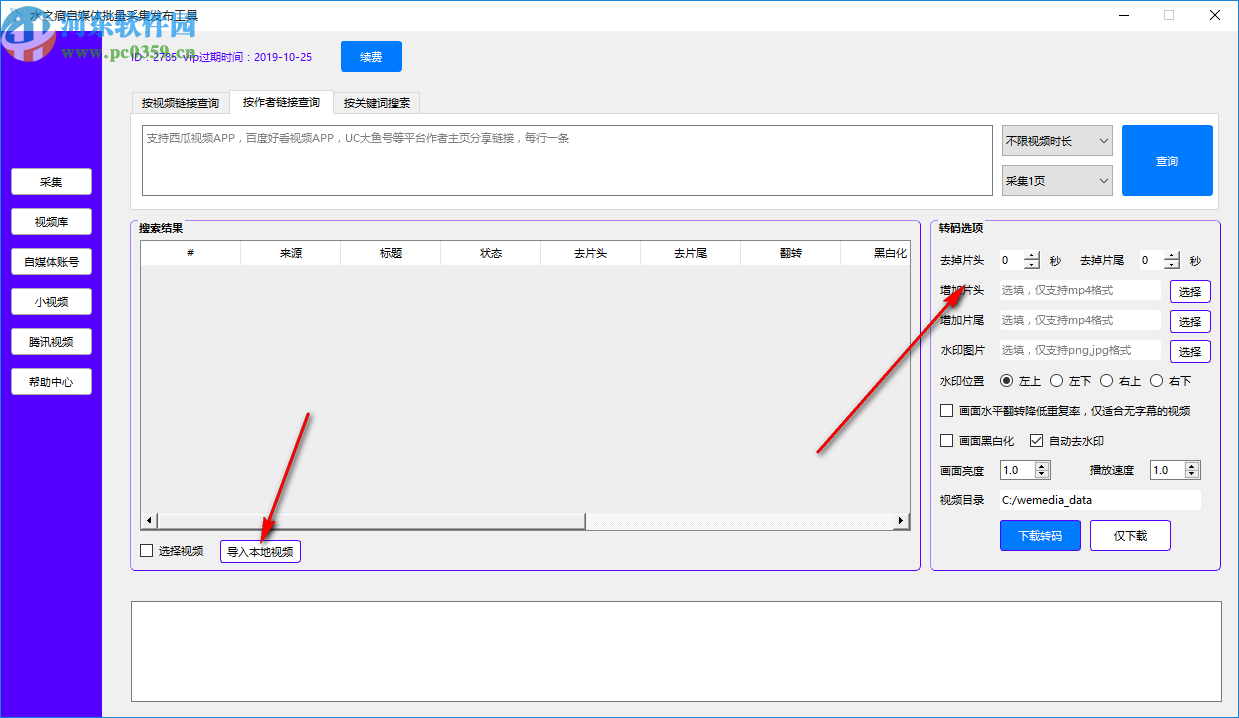Tick the 选择视频 checkbox
1239x718 pixels.
click(x=147, y=550)
